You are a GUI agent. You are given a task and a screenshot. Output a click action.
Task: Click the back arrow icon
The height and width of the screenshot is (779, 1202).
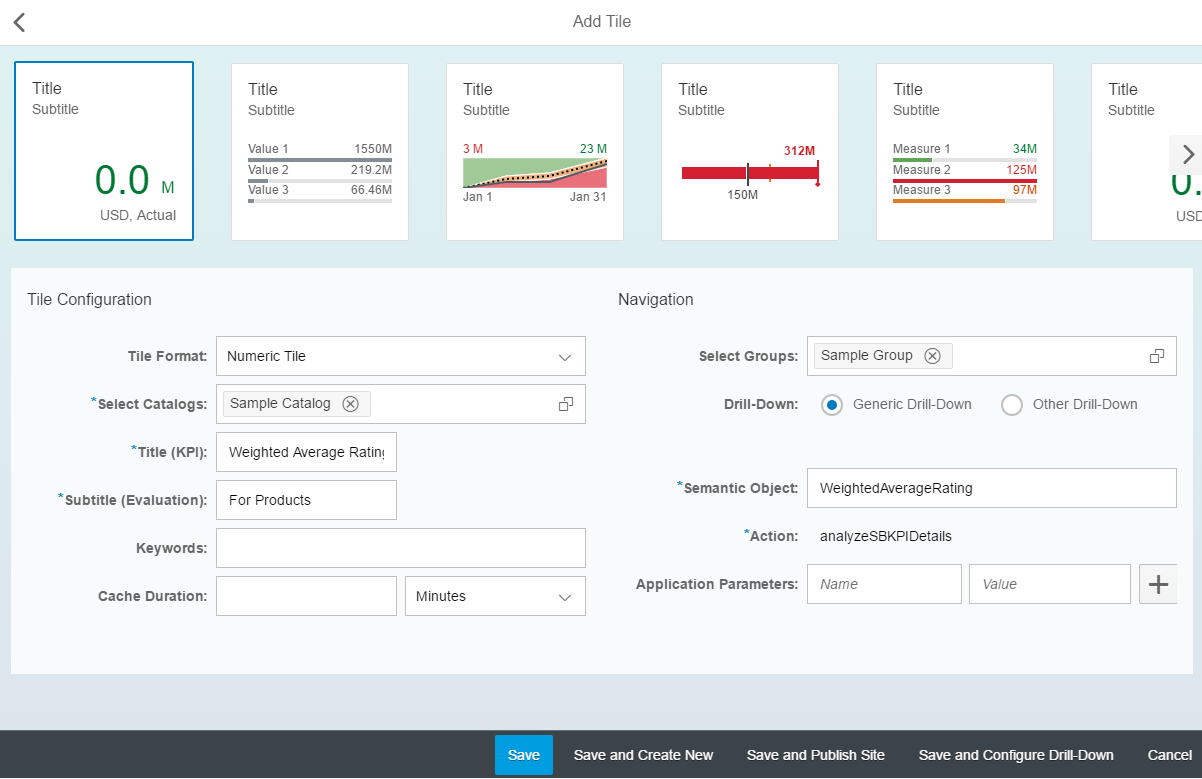(x=19, y=22)
